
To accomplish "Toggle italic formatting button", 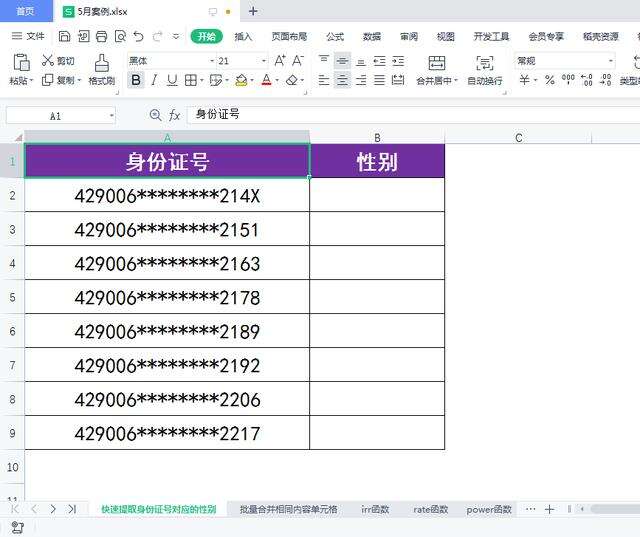I will (x=154, y=80).
